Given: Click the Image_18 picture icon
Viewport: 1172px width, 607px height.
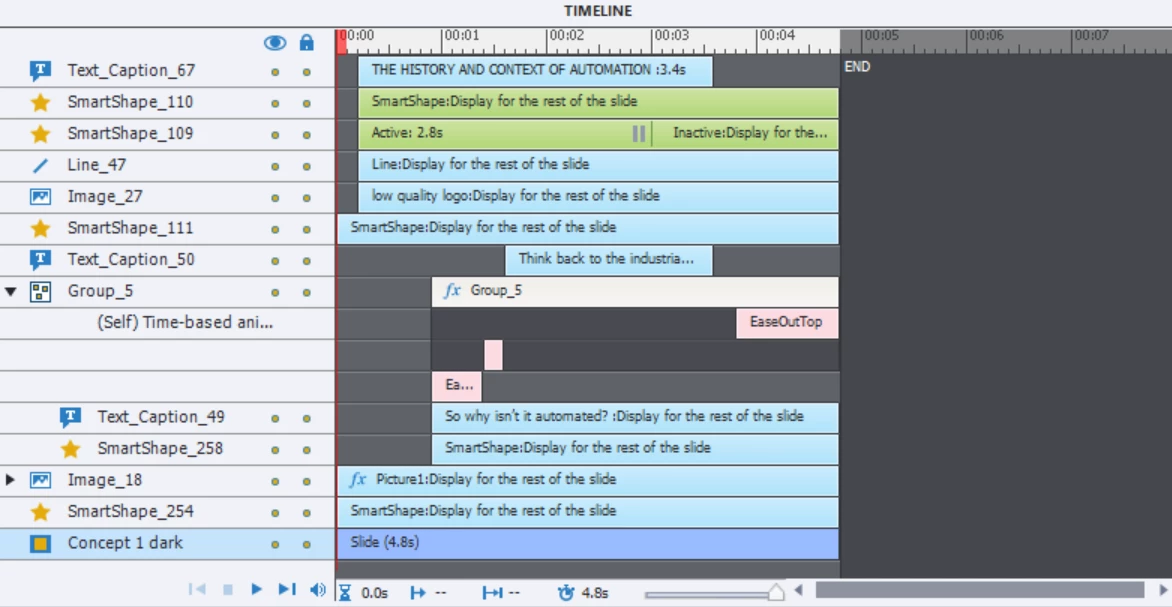Looking at the screenshot, I should 40,480.
